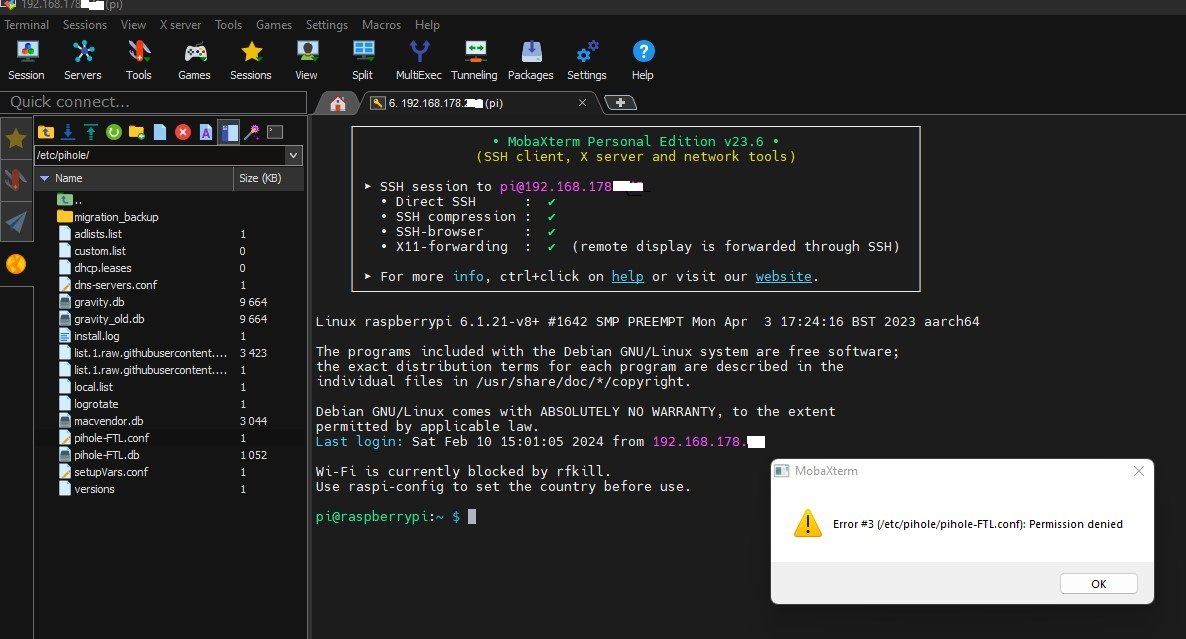Click the Name column sort arrow

44,178
